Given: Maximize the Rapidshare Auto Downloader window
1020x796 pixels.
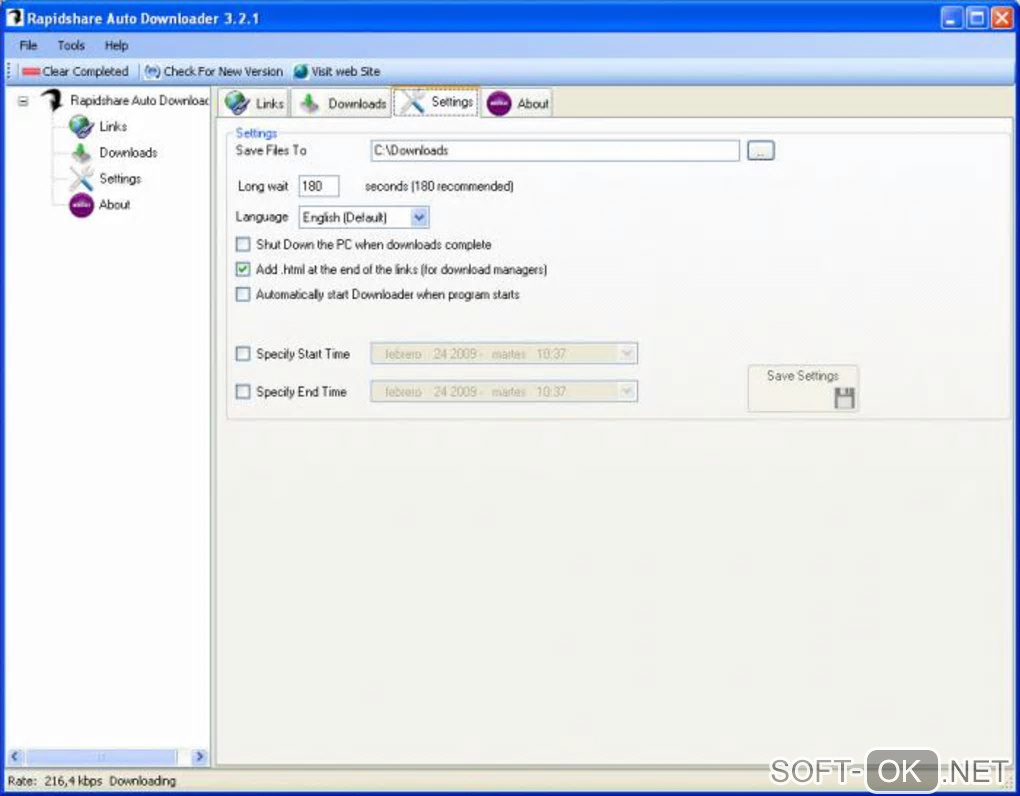Looking at the screenshot, I should [x=976, y=18].
